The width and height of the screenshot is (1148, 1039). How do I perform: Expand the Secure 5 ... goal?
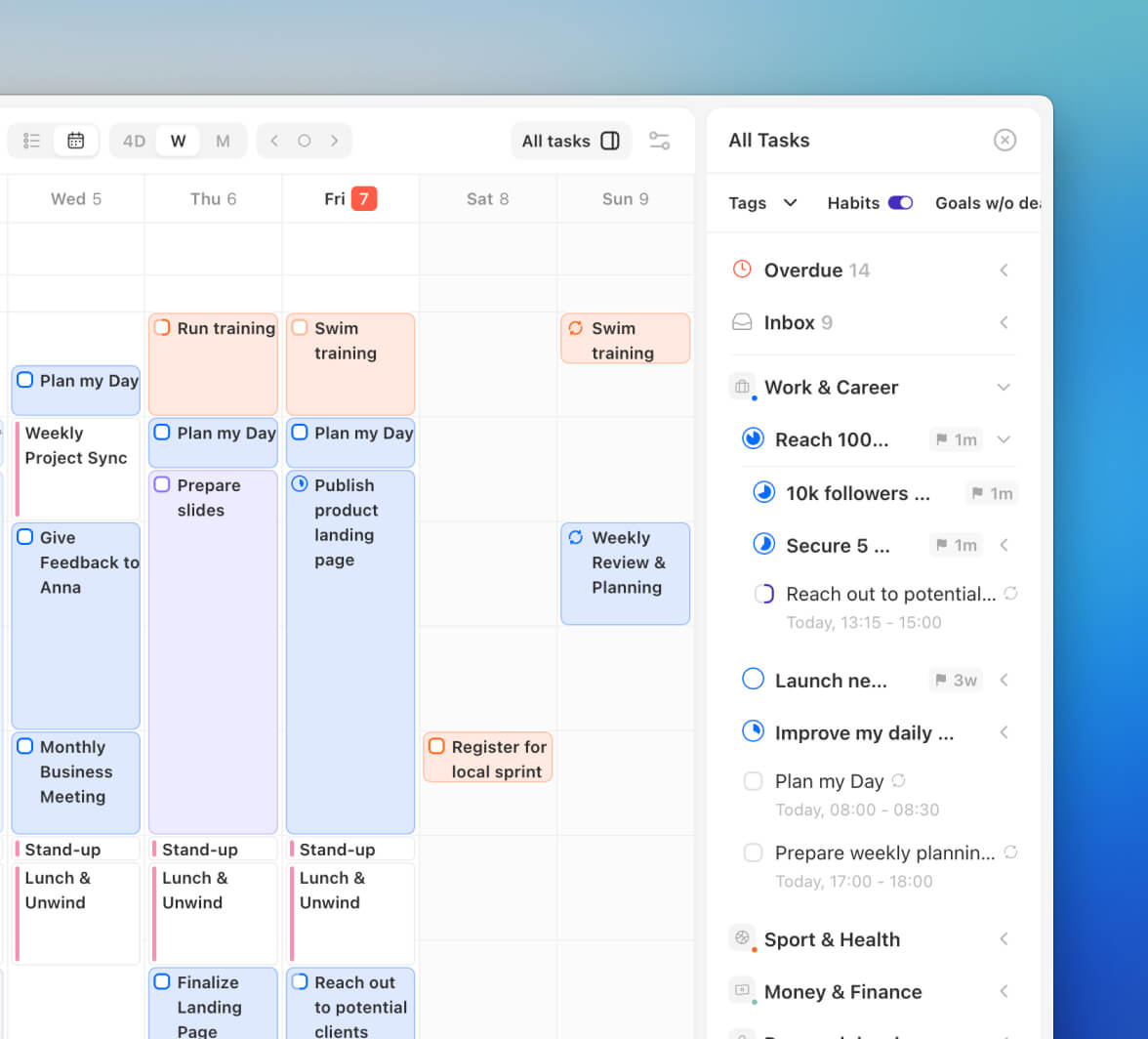pos(1004,545)
